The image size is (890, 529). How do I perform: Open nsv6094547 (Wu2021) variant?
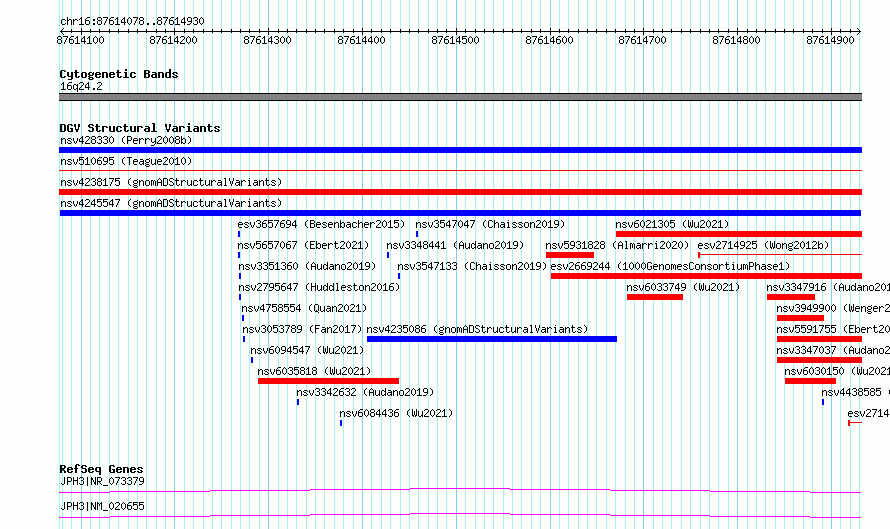307,350
